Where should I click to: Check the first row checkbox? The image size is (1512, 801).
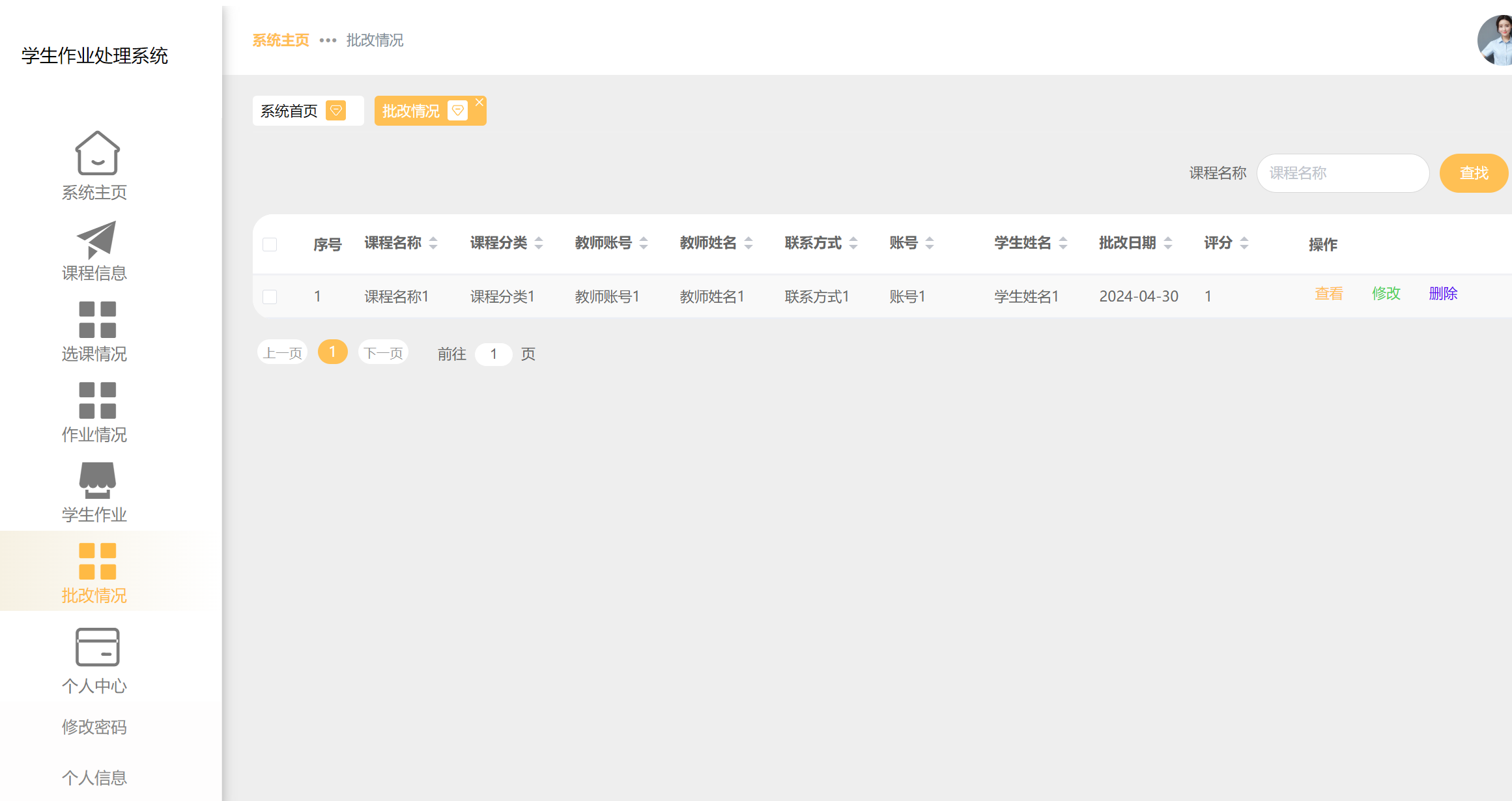(270, 297)
